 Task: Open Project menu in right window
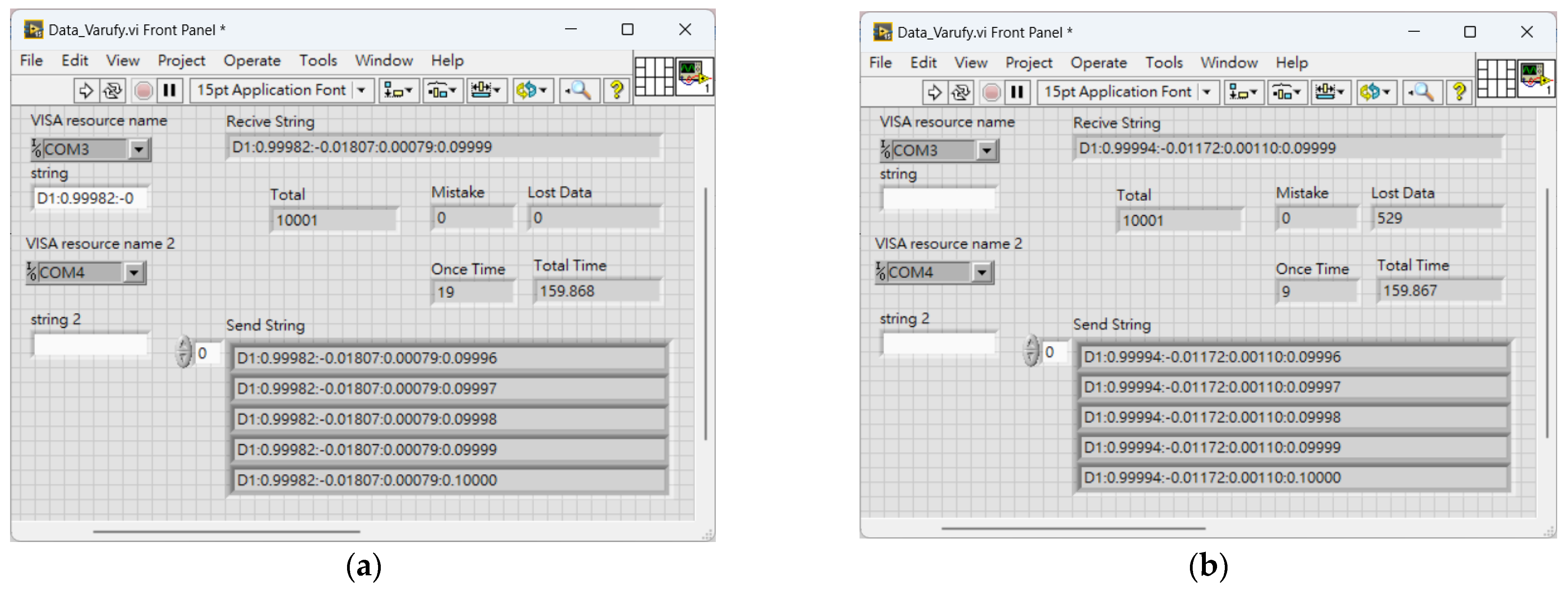tap(1028, 63)
